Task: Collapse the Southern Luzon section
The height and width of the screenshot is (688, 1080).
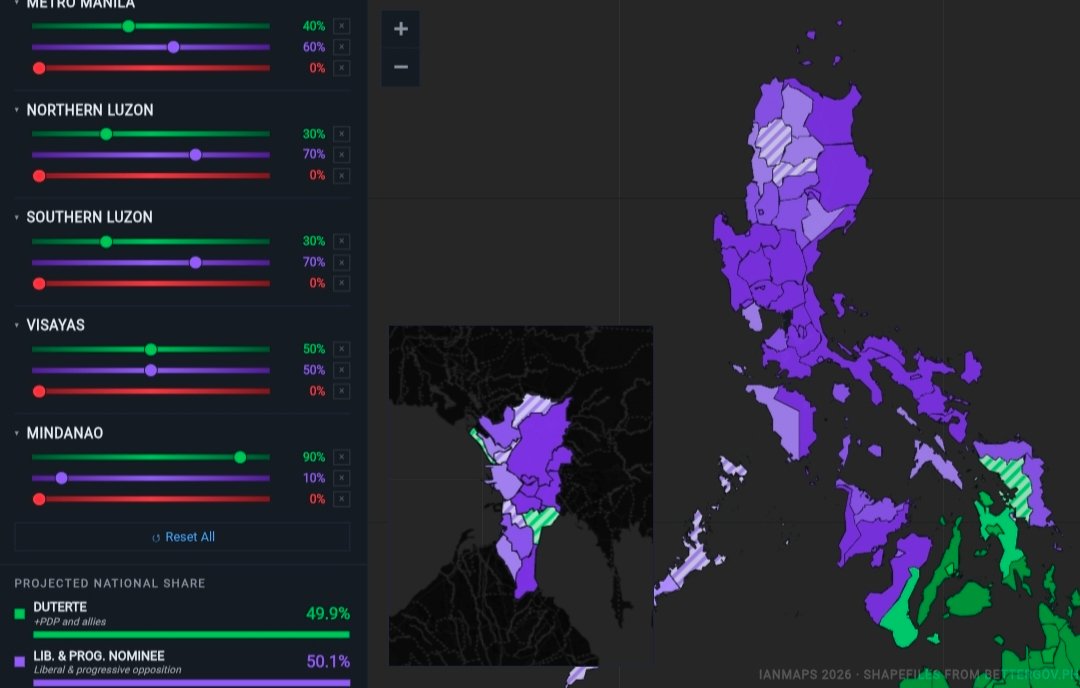Action: tap(17, 218)
